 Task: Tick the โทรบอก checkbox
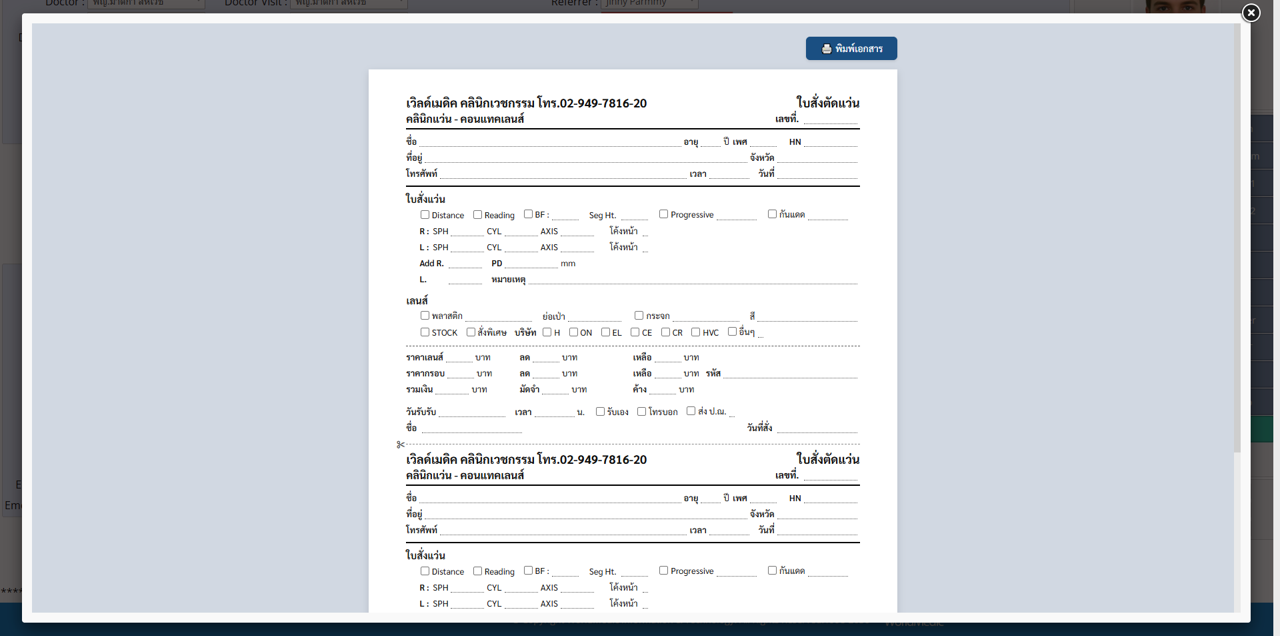642,411
